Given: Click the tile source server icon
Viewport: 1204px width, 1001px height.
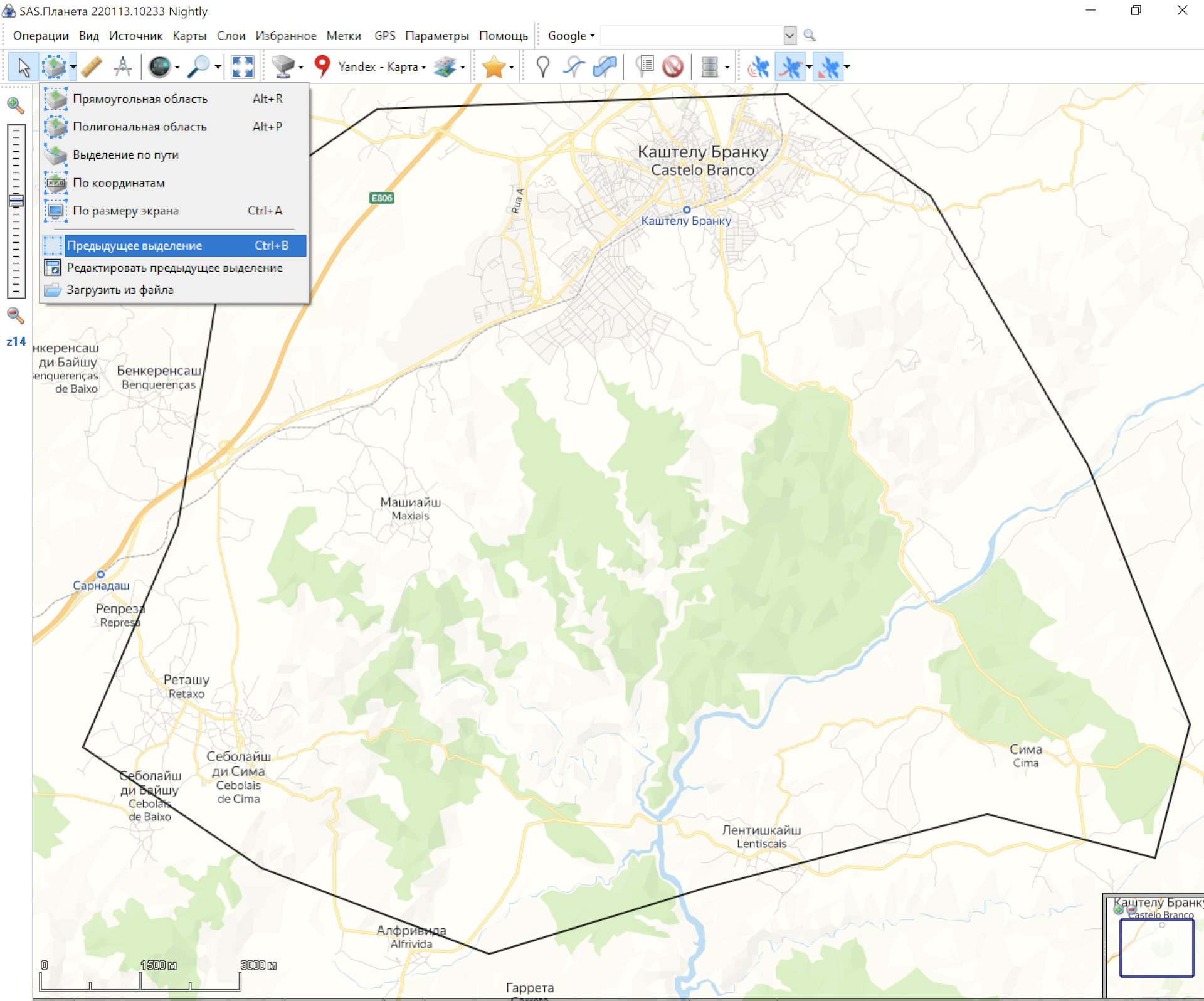Looking at the screenshot, I should [x=283, y=66].
